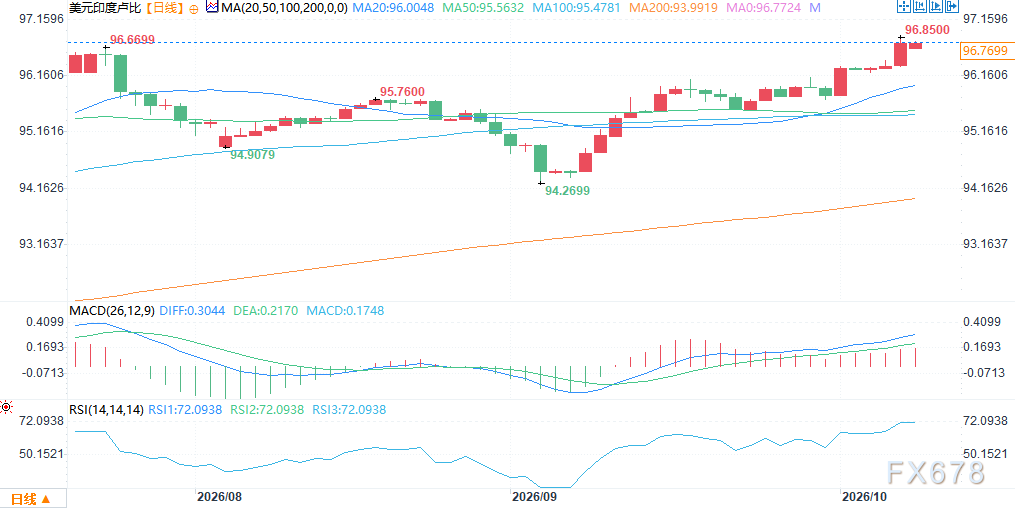1015x508 pixels.
Task: Open MA(20,50,100,200,0,0) indicator settings
Action: tap(284, 8)
